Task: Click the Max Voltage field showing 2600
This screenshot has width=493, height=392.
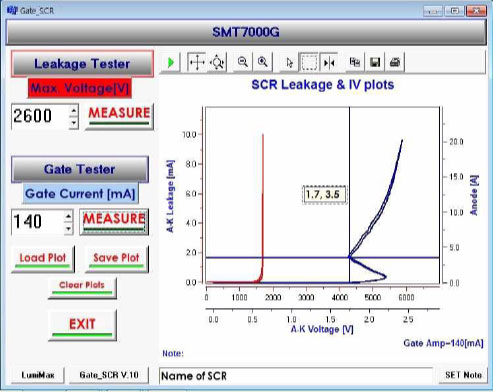Action: point(40,116)
